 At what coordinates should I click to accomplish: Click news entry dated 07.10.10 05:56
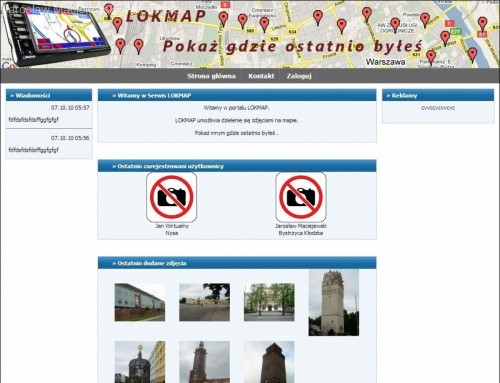(49, 144)
